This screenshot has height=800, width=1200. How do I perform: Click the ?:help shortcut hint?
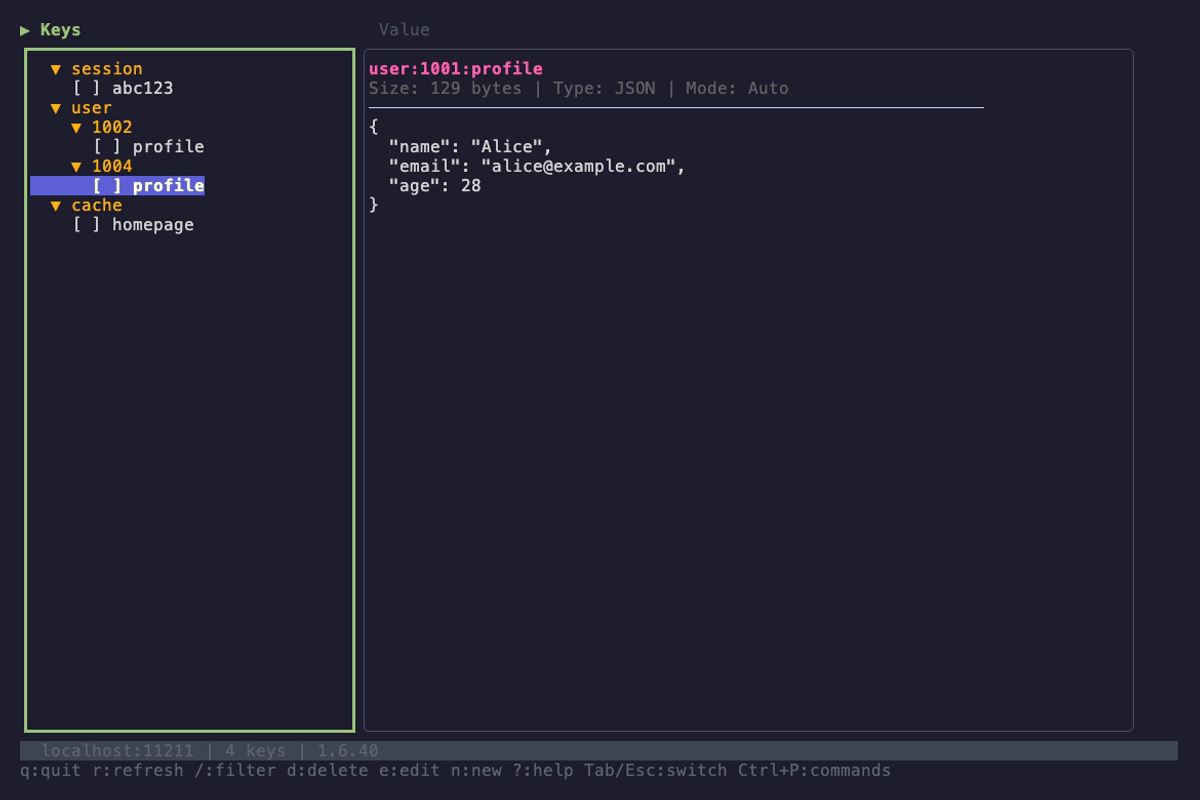click(543, 770)
